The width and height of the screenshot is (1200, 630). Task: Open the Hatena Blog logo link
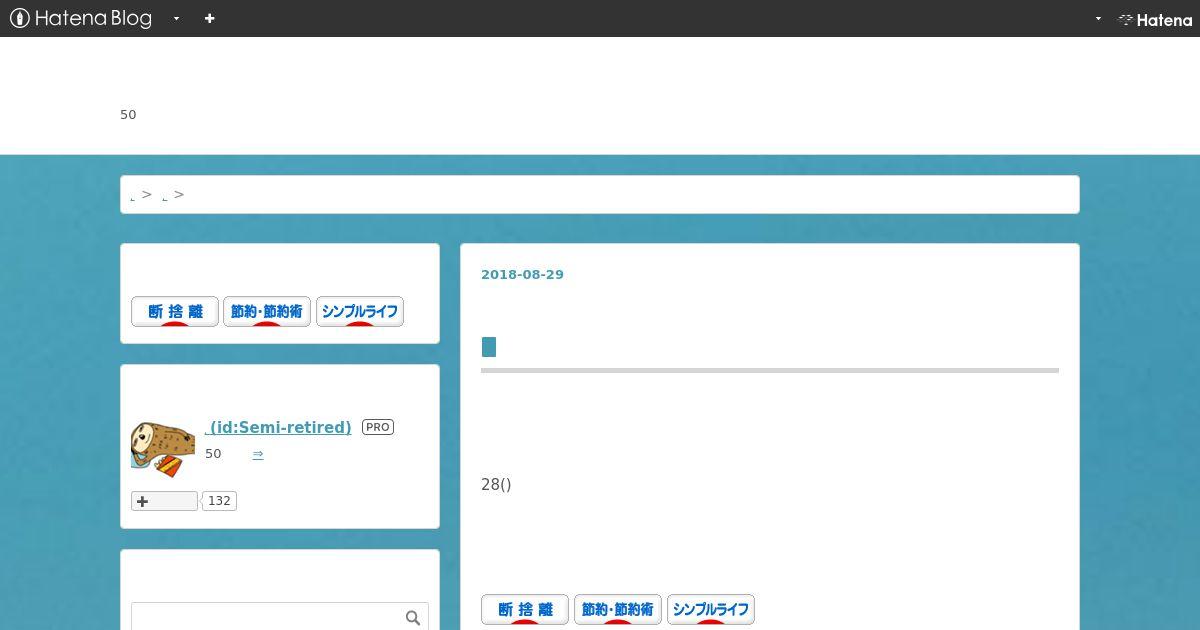(81, 18)
